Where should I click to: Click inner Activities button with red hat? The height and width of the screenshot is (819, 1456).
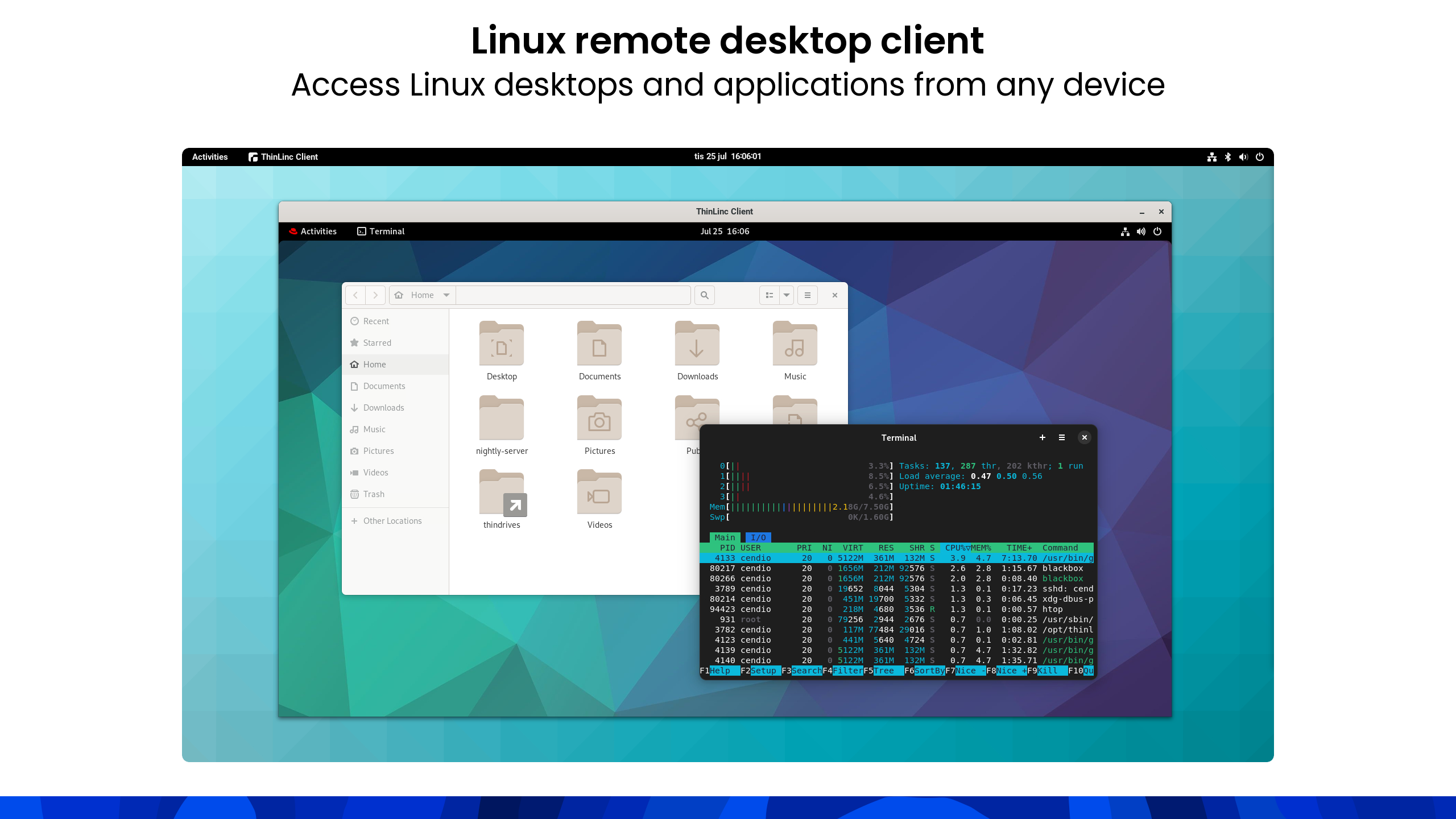pyautogui.click(x=313, y=231)
